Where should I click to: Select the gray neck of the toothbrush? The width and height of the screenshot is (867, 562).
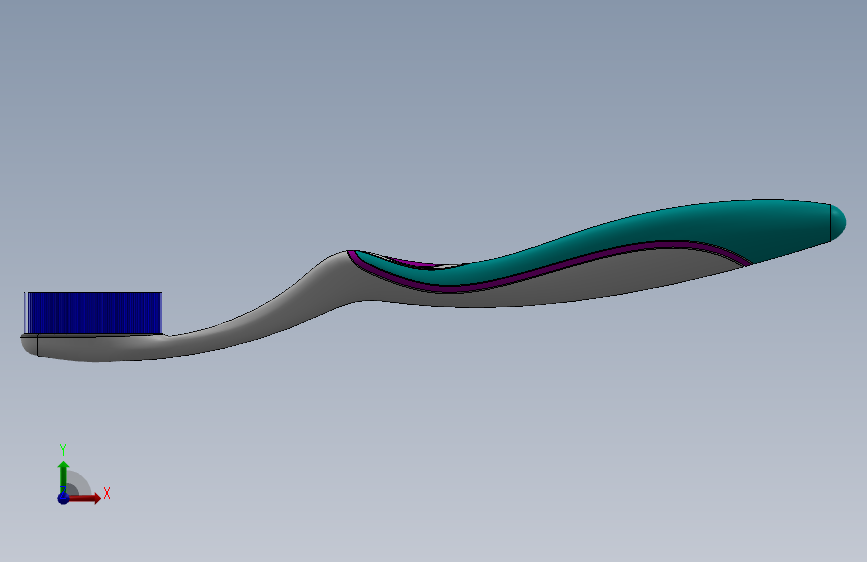[x=265, y=315]
